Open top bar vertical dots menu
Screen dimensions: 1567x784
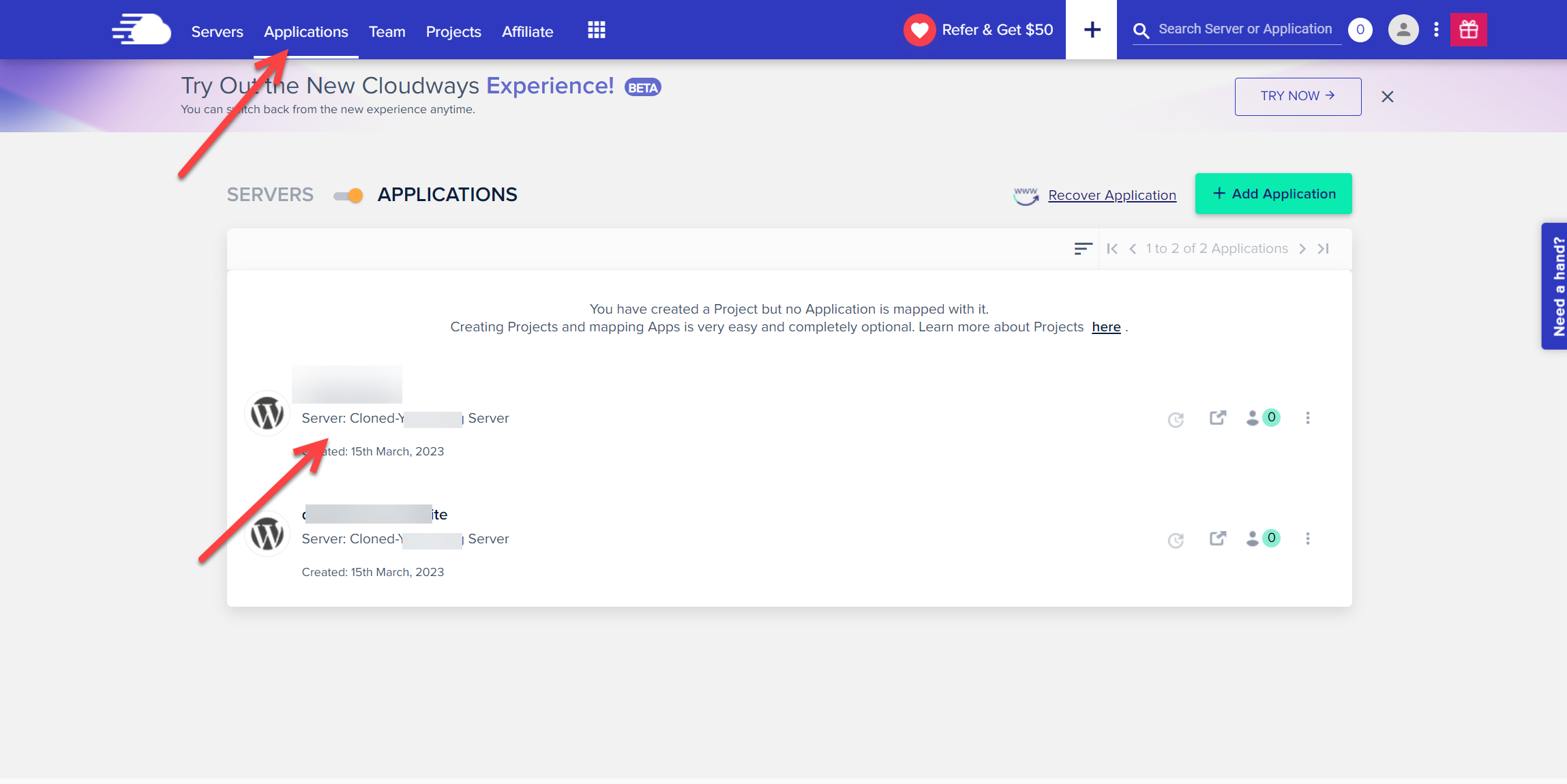coord(1436,30)
